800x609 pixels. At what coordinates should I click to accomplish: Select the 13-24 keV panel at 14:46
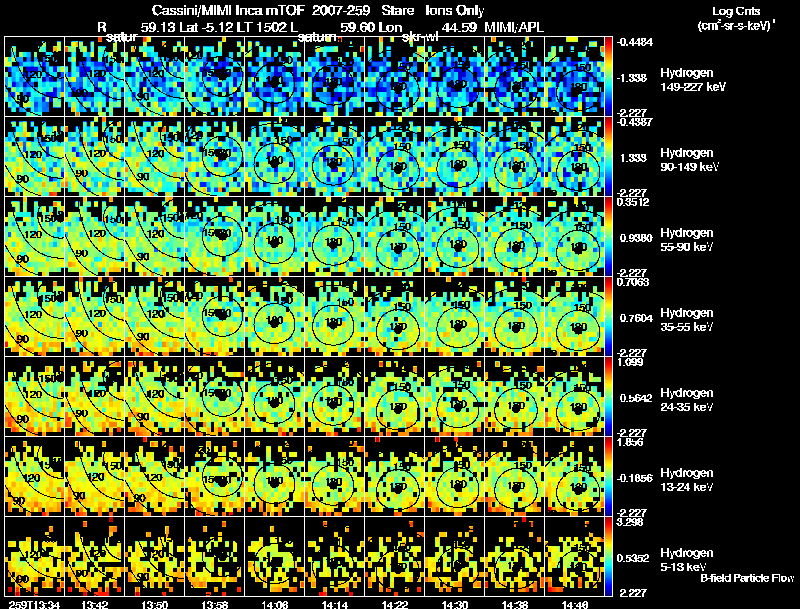[574, 477]
